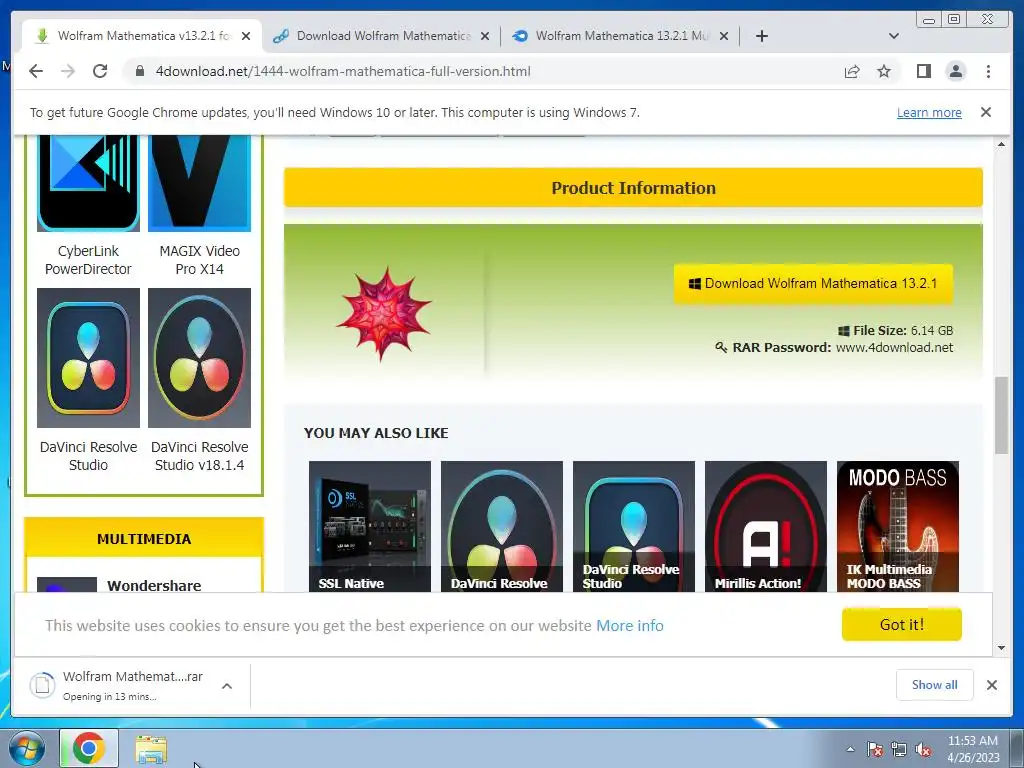
Task: Open DaVinci Resolve thumbnail in You May Also Like
Action: point(502,526)
